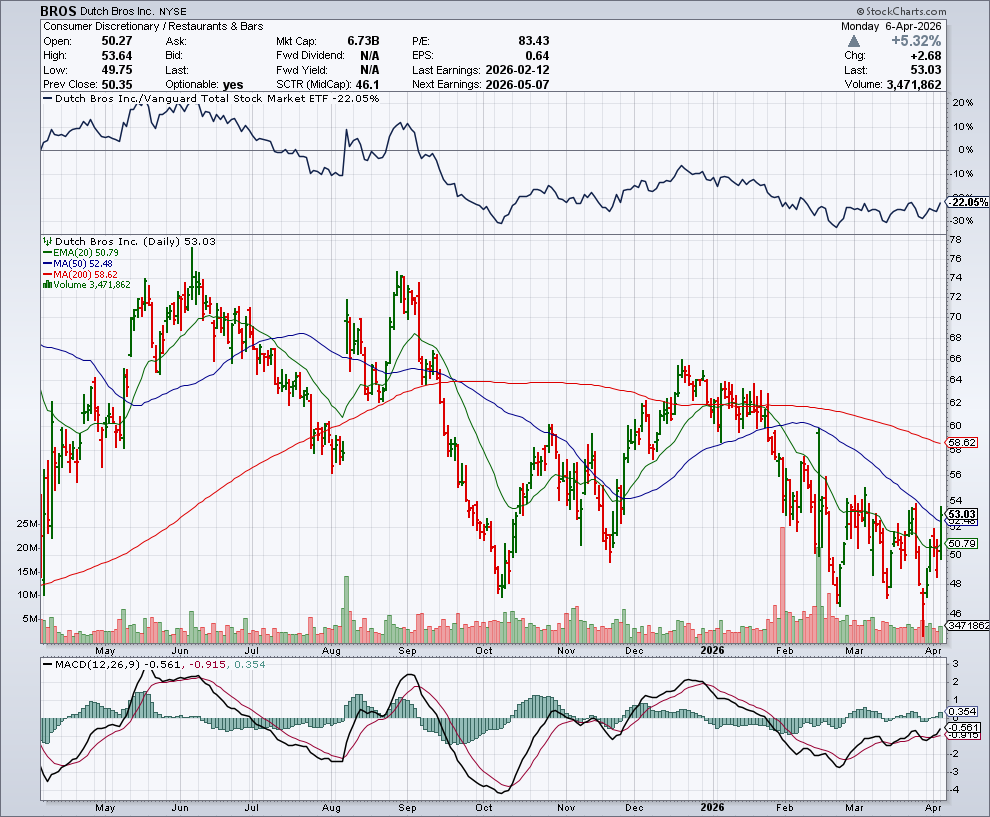Viewport: 990px width, 817px height.
Task: Click the Fwd Yield N/A value
Action: (370, 70)
